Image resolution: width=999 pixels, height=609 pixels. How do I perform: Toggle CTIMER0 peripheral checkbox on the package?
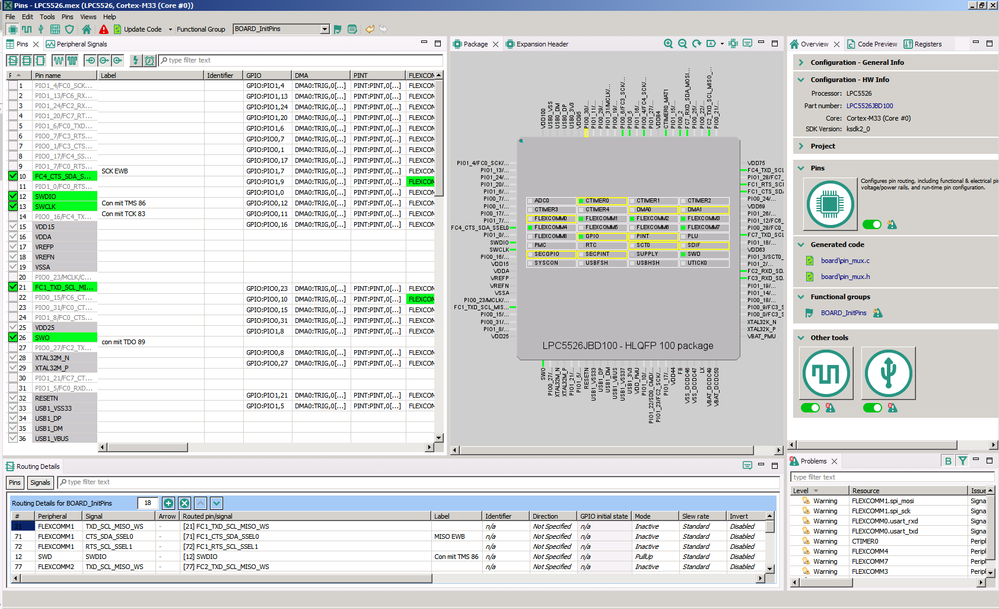[581, 201]
